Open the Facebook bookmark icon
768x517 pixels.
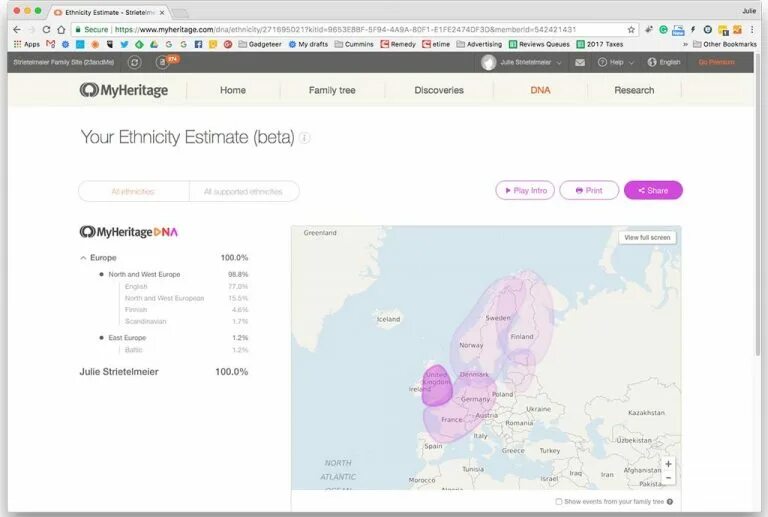[198, 44]
